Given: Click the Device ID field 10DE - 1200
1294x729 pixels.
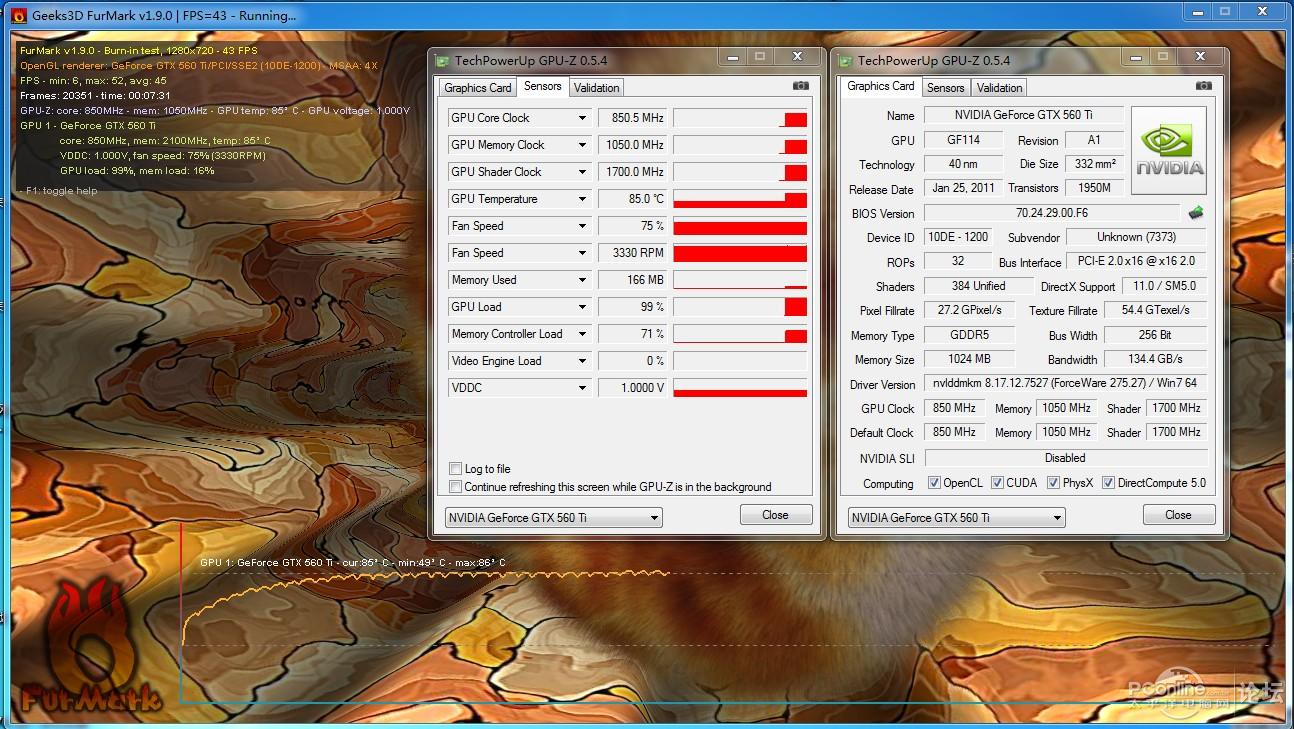Looking at the screenshot, I should [x=957, y=237].
